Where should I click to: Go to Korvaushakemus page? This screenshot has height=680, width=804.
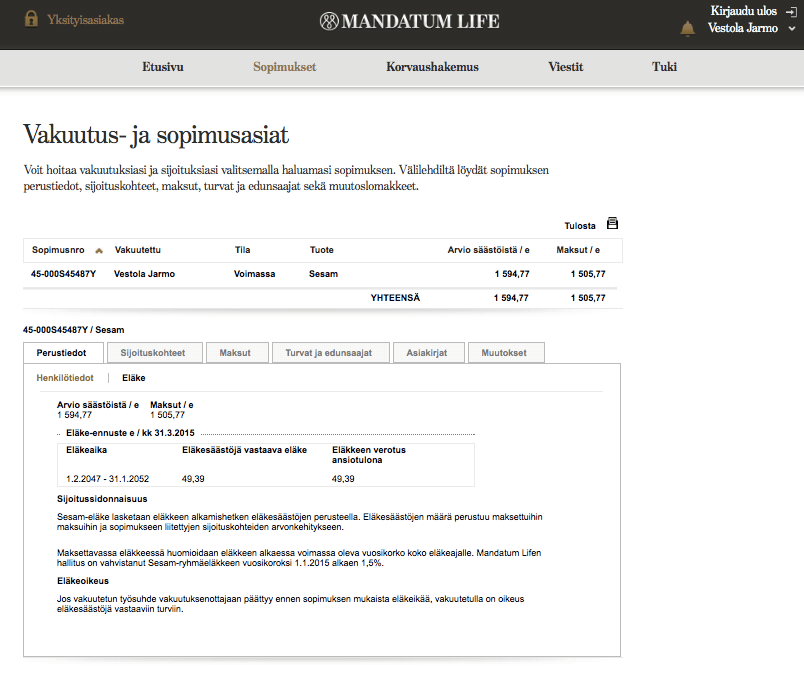(432, 67)
